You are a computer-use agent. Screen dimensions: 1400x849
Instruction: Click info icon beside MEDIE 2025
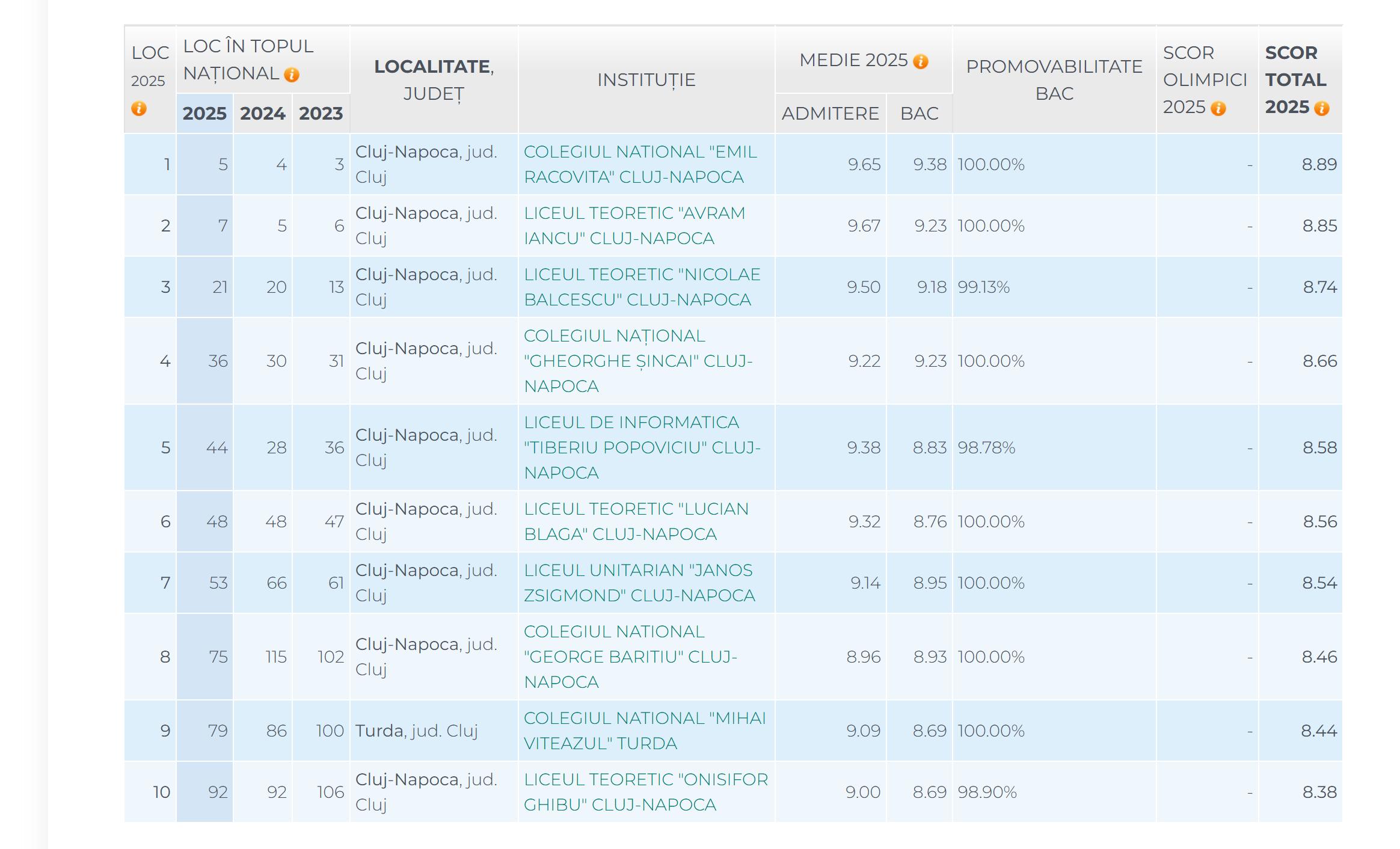(920, 61)
